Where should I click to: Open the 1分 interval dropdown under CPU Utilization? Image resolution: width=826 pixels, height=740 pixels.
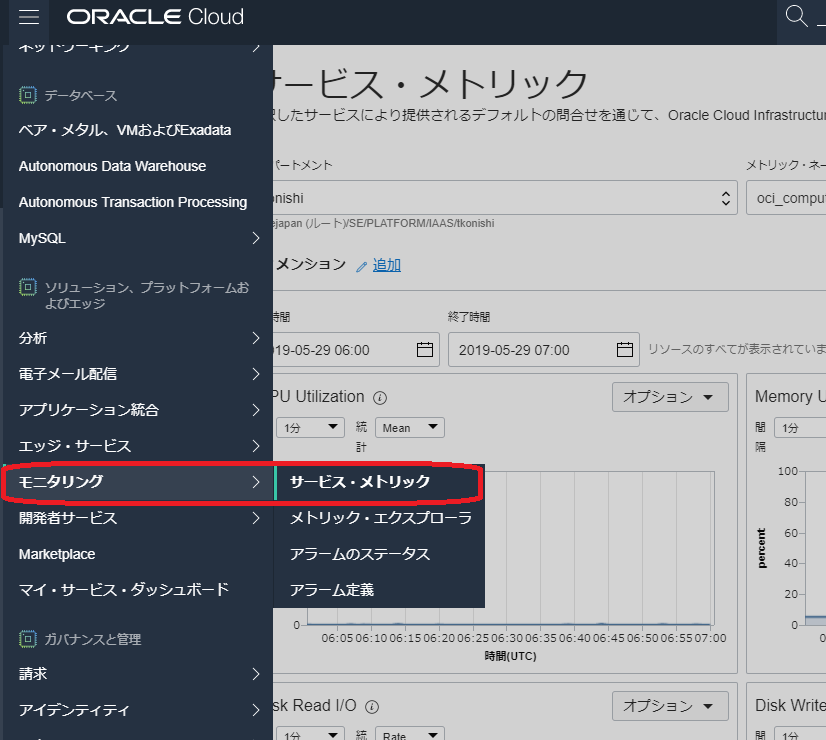(x=310, y=427)
